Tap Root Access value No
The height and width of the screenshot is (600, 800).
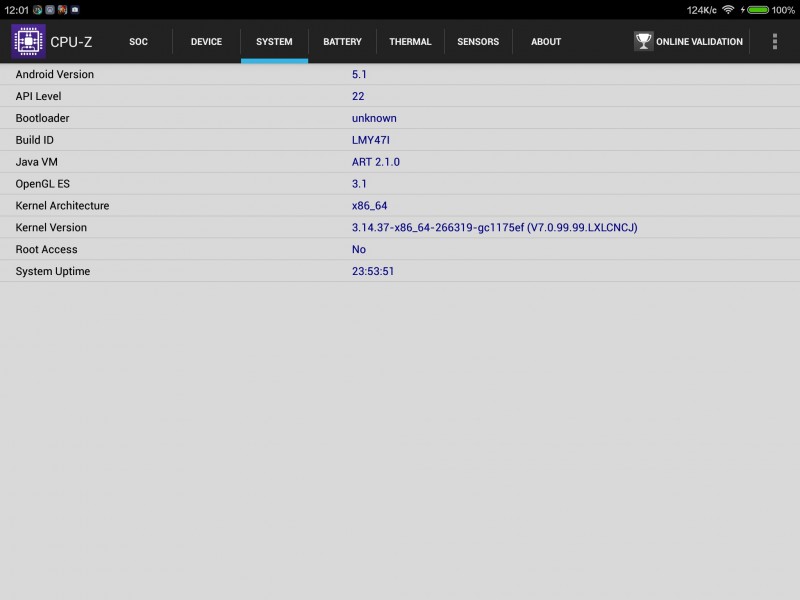[x=359, y=249]
